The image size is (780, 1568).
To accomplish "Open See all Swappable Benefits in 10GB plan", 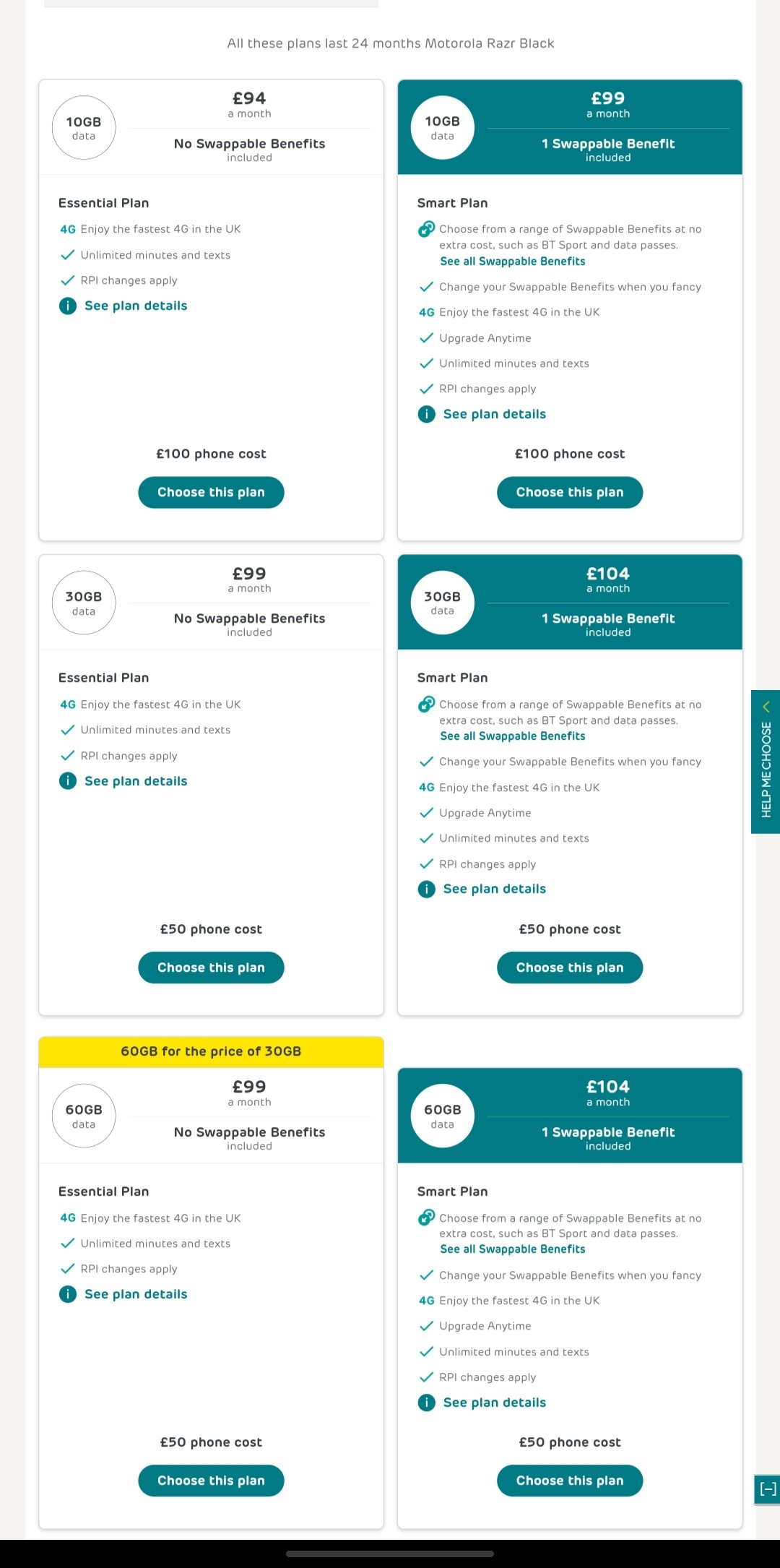I will [x=513, y=262].
